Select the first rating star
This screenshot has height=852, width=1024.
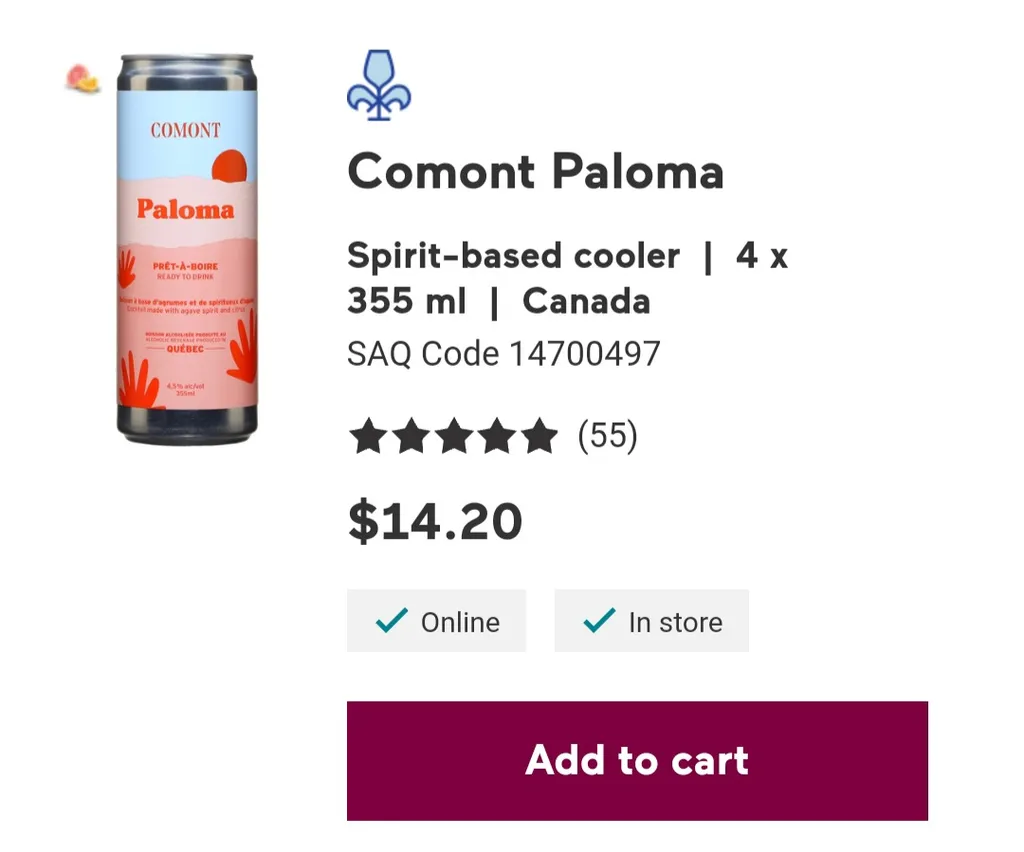point(368,435)
